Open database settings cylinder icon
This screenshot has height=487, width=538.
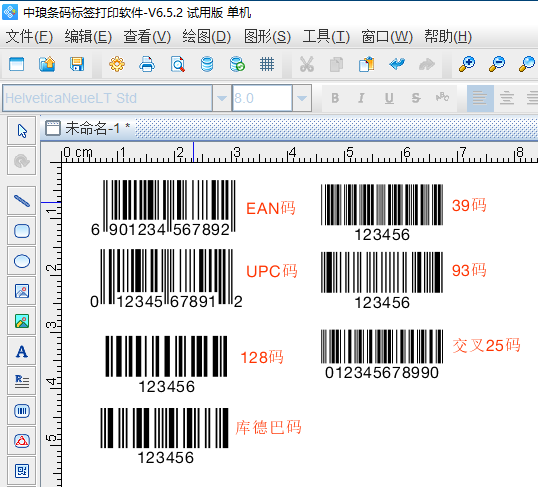(x=207, y=64)
